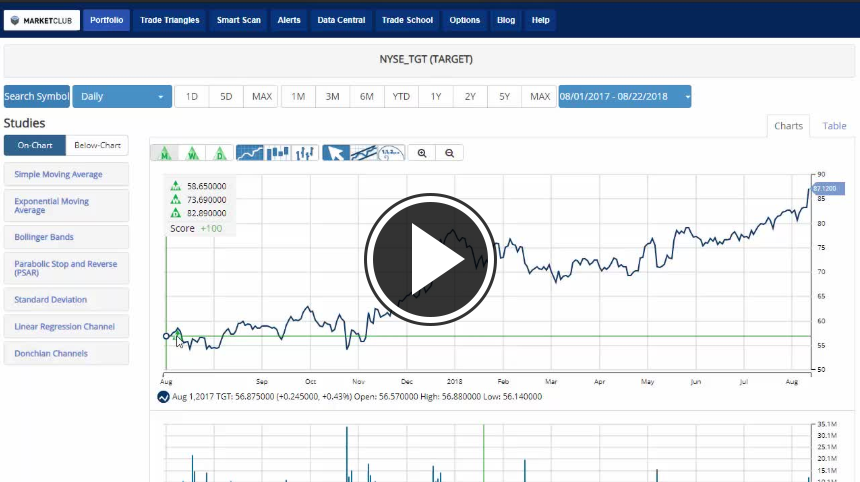Image resolution: width=860 pixels, height=482 pixels.
Task: Open Trade Triangles in navigation
Action: (x=169, y=20)
